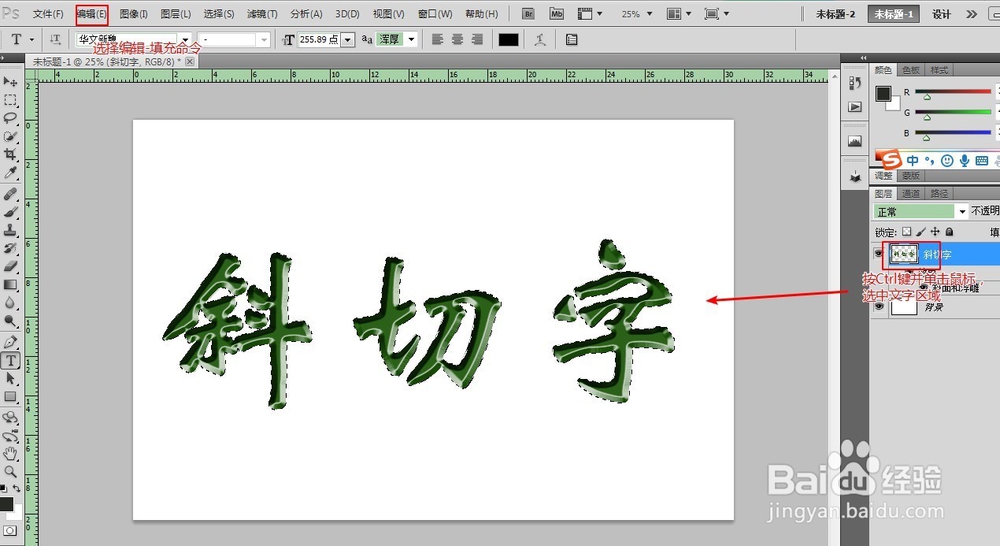The width and height of the screenshot is (1000, 546).
Task: Select the 3D Rotate tool
Action: (x=10, y=418)
